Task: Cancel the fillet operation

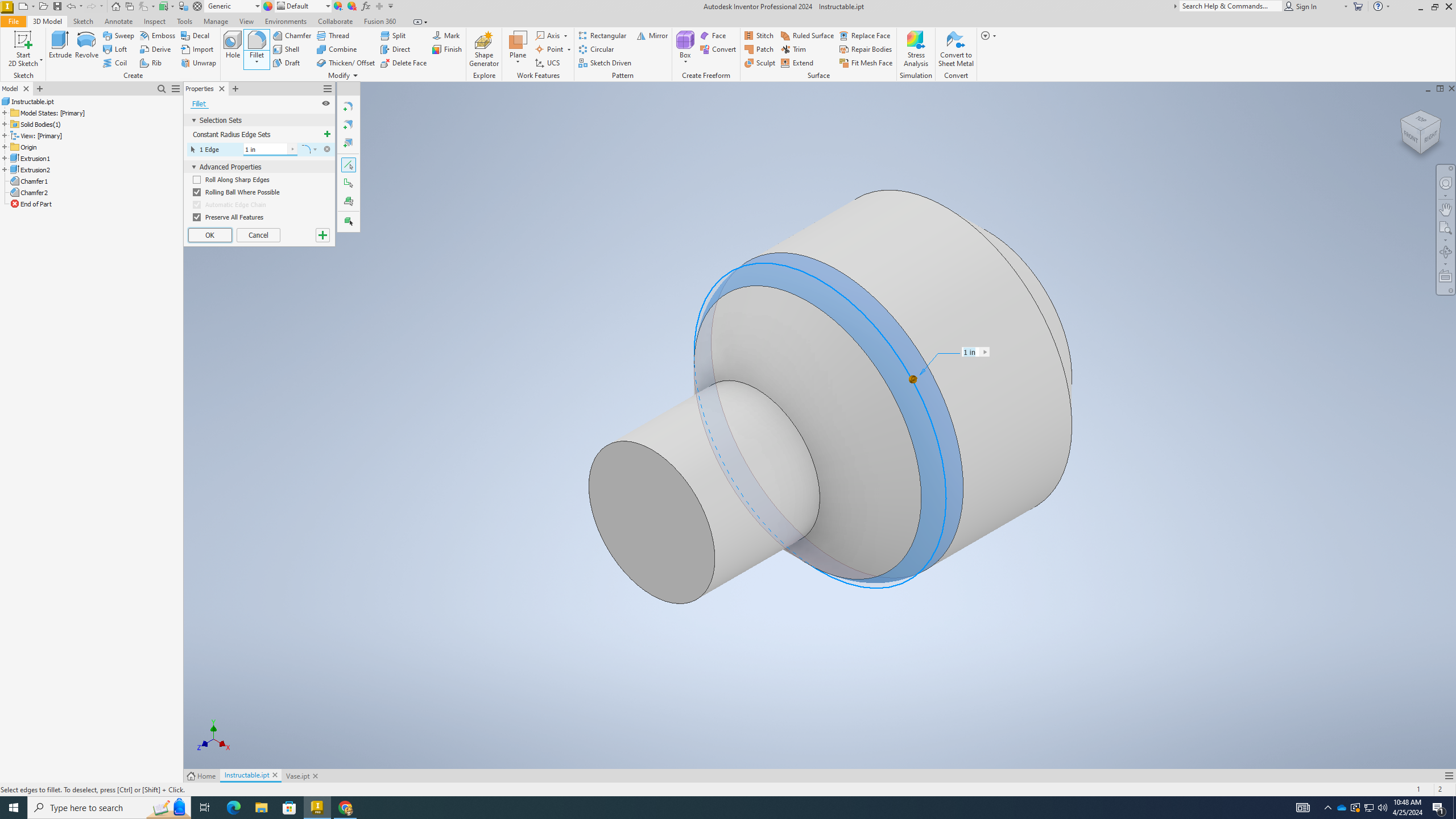Action: [258, 235]
